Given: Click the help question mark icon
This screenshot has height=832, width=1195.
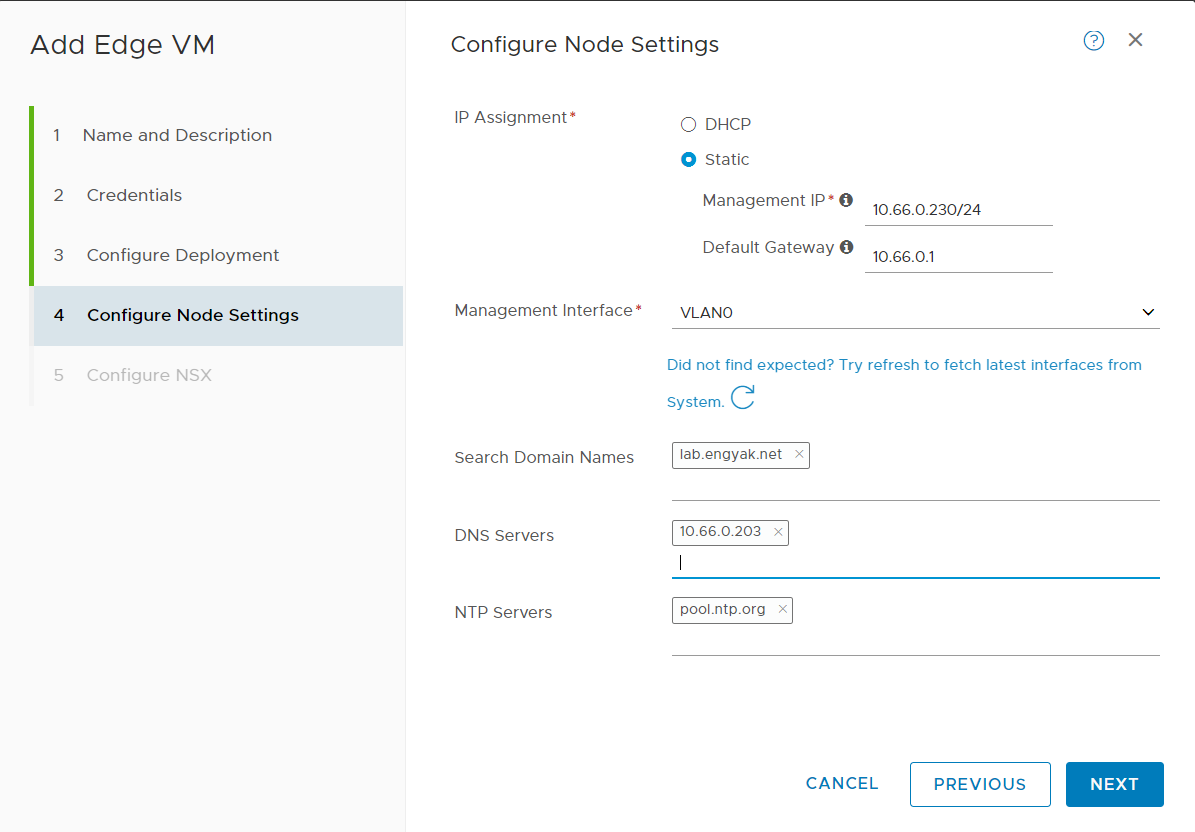Looking at the screenshot, I should (x=1094, y=41).
